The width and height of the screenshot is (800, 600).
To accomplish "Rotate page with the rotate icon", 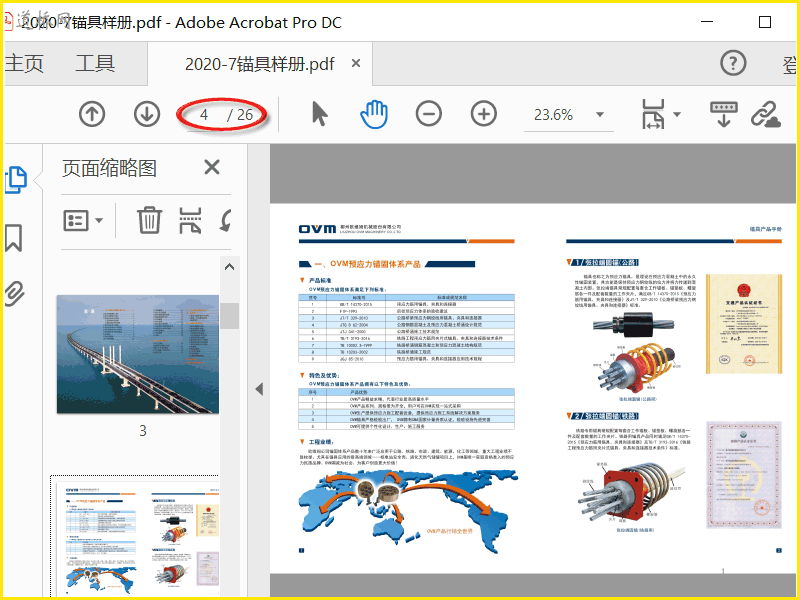I will (226, 220).
